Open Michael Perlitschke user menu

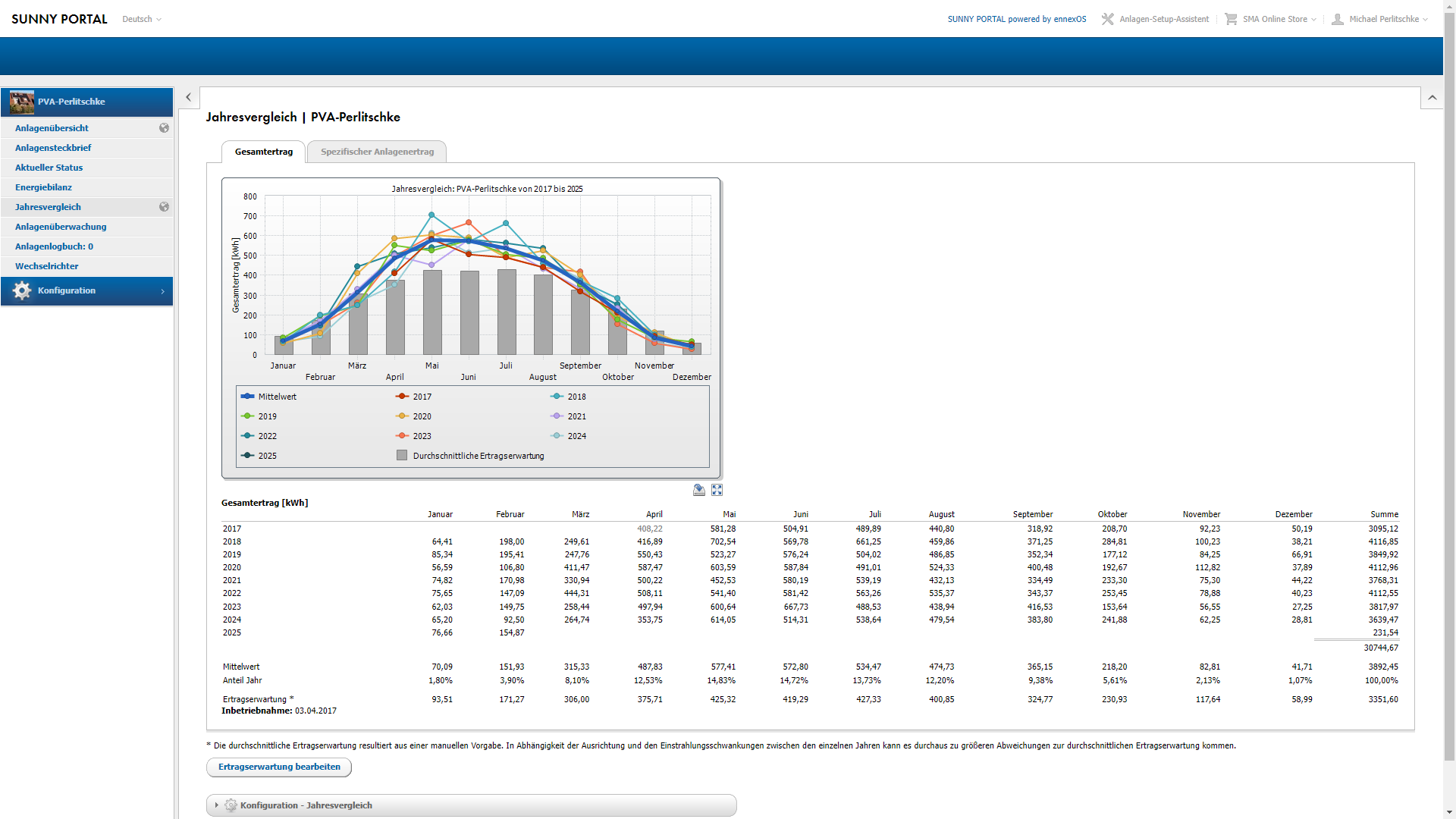coord(1384,19)
